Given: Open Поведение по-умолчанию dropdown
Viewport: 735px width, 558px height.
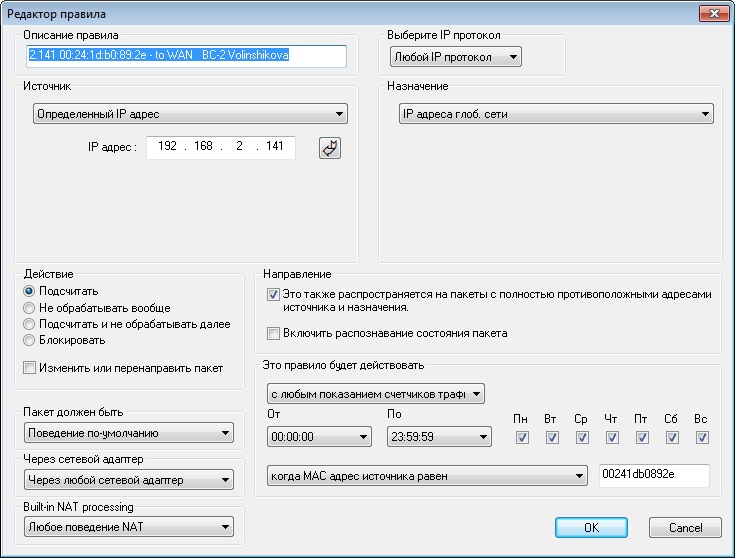Looking at the screenshot, I should click(x=128, y=433).
